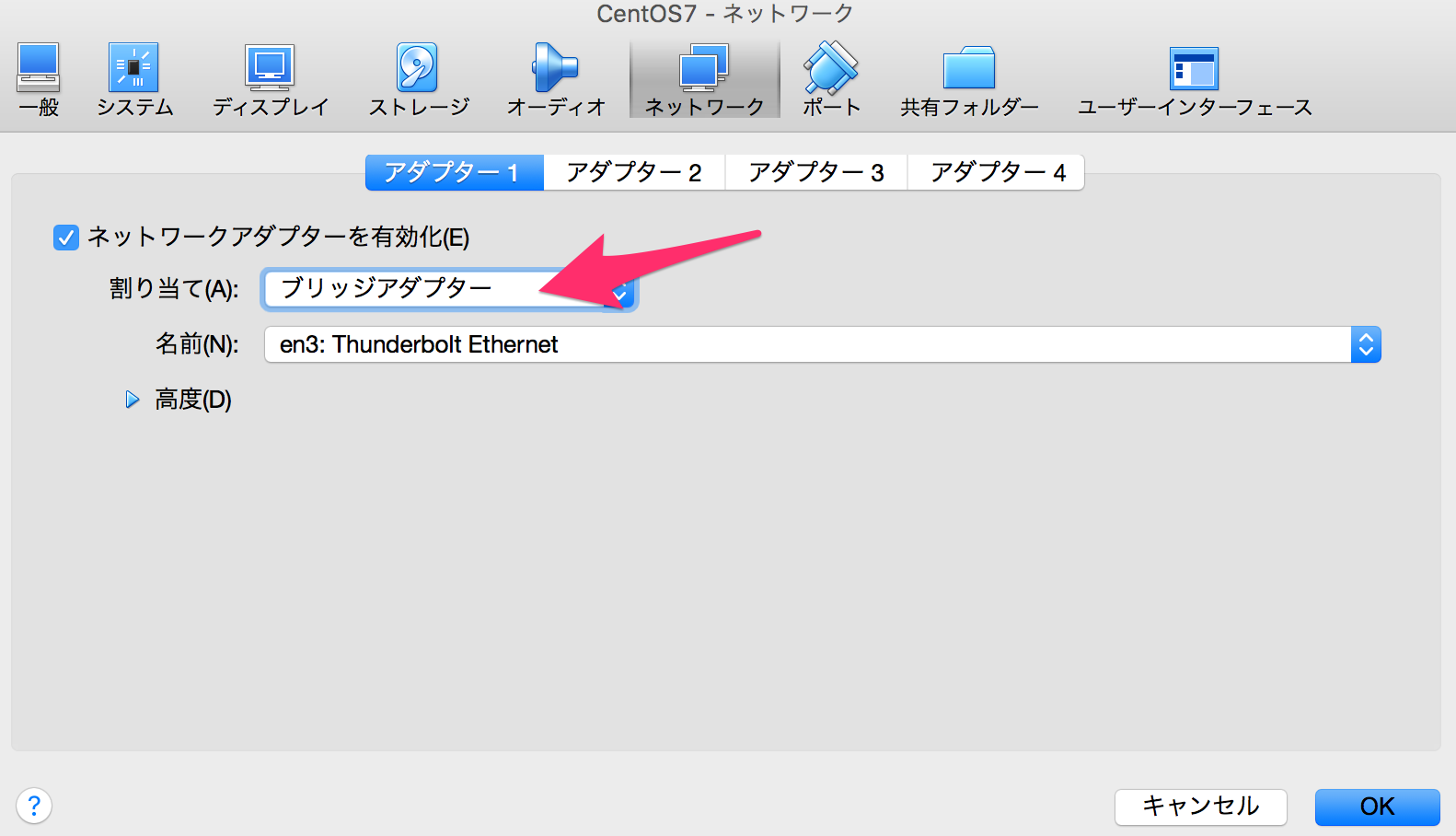Open the オーディオ (Audio) settings icon
Viewport: 1456px width, 836px height.
555,79
